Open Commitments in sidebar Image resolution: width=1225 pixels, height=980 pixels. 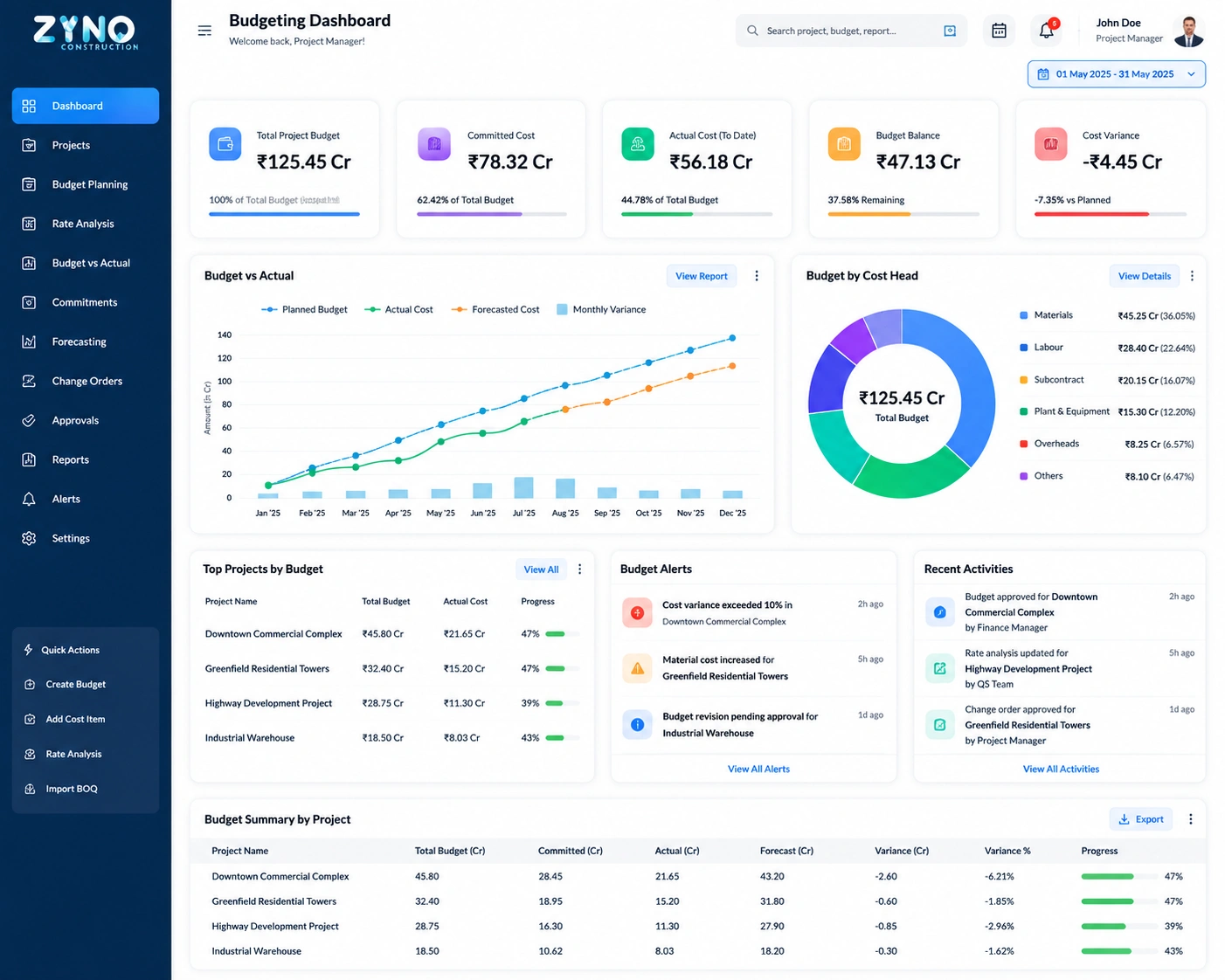[x=86, y=302]
